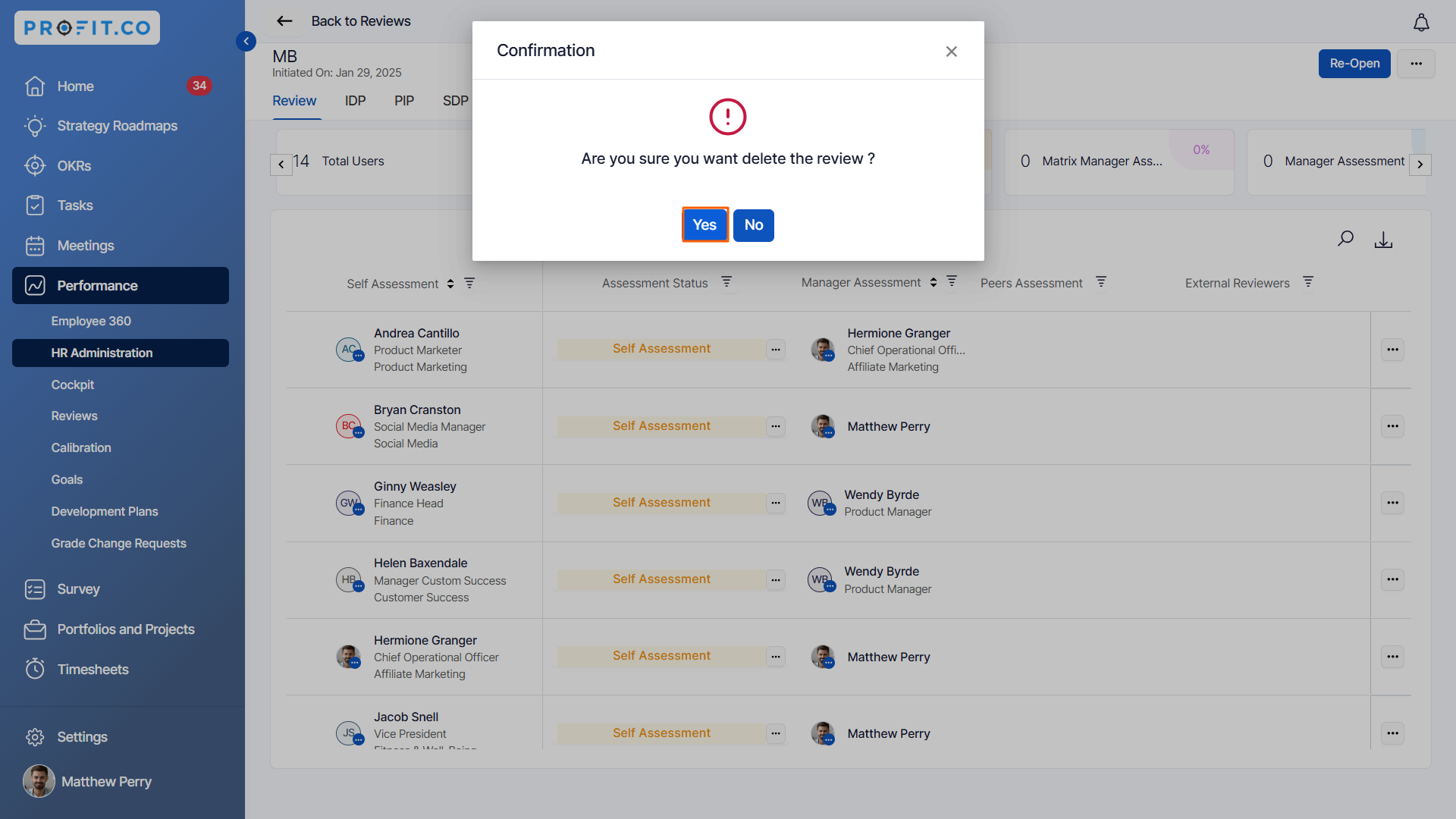The width and height of the screenshot is (1456, 819).
Task: Open Meetings in the sidebar
Action: [121, 246]
